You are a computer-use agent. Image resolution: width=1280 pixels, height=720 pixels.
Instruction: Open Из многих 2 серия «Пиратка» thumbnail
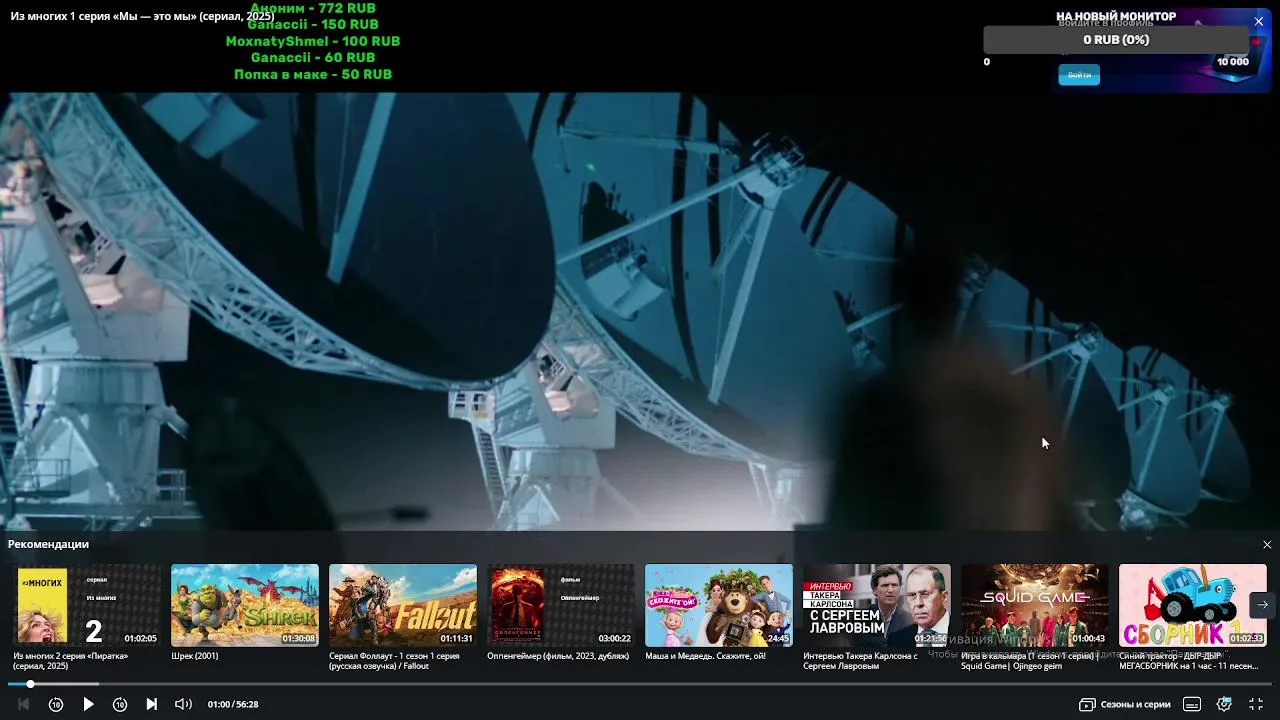[x=87, y=605]
